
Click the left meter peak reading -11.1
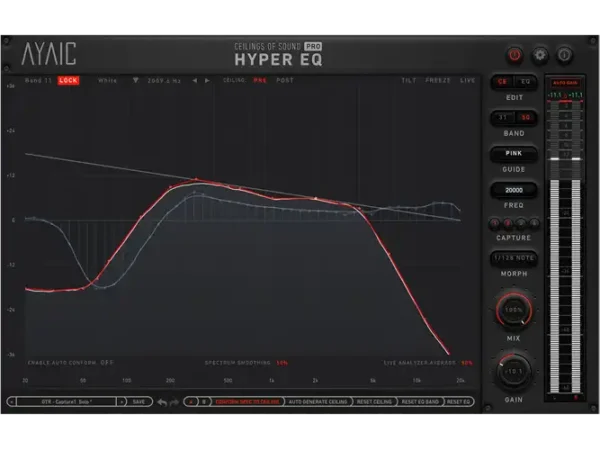pos(554,95)
